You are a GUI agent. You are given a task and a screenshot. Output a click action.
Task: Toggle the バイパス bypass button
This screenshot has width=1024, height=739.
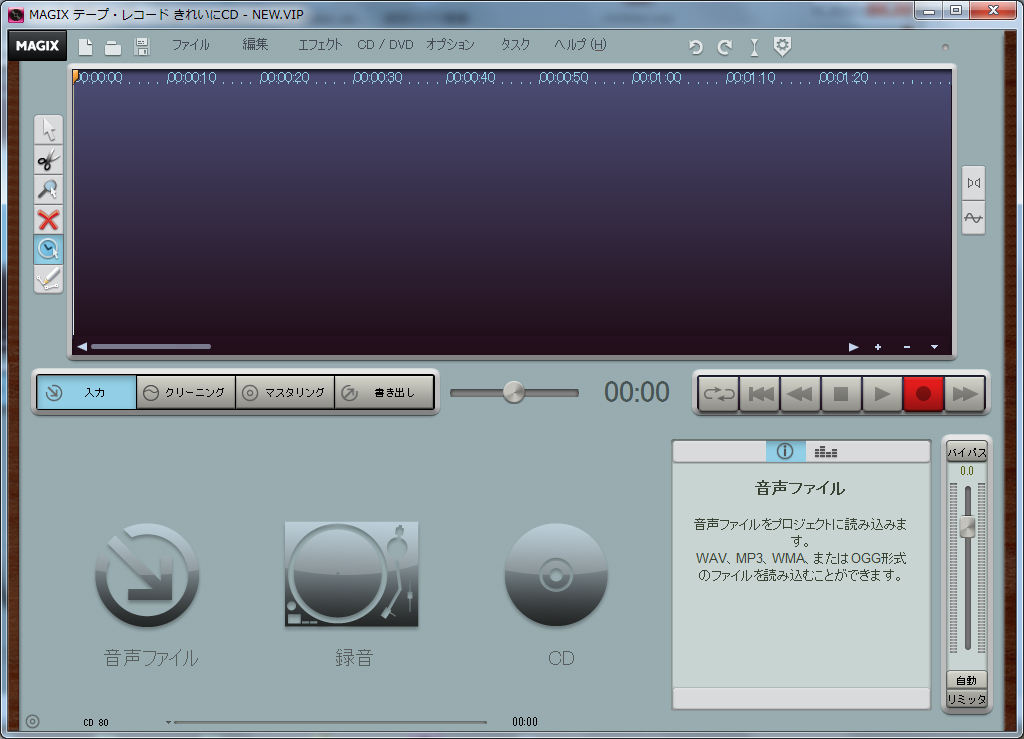tap(967, 452)
